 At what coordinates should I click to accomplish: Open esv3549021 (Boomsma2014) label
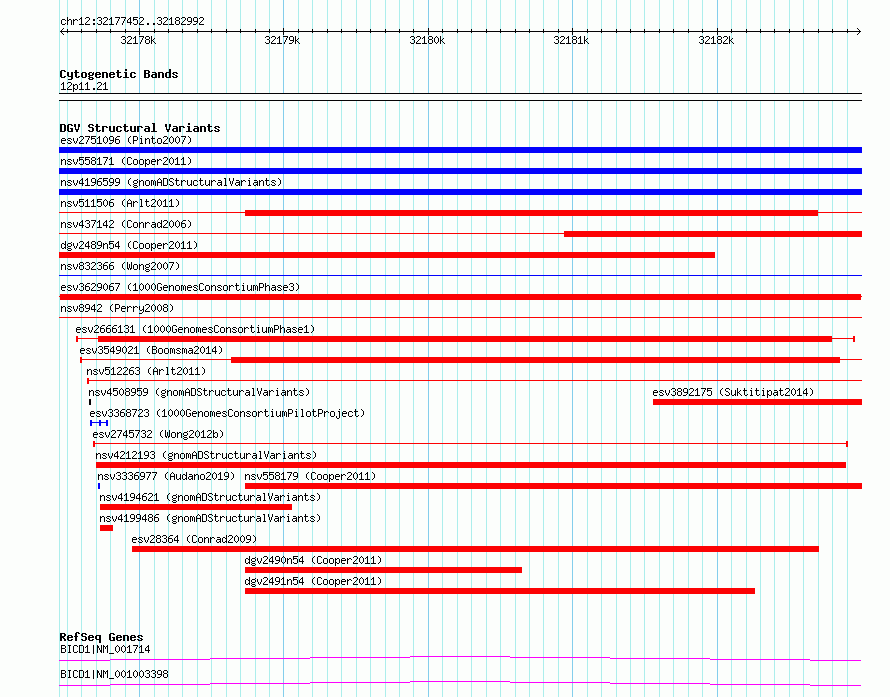point(151,350)
